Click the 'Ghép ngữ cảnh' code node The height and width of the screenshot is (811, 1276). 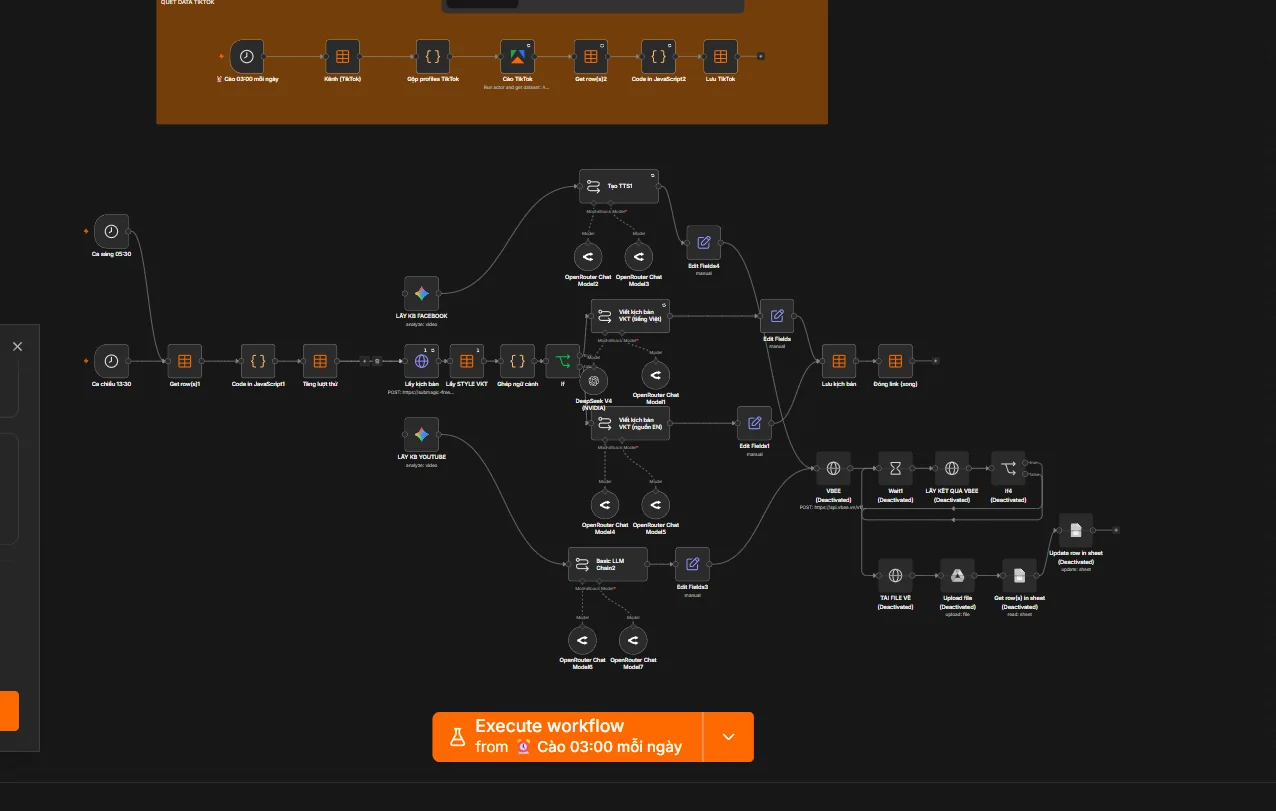coord(517,361)
